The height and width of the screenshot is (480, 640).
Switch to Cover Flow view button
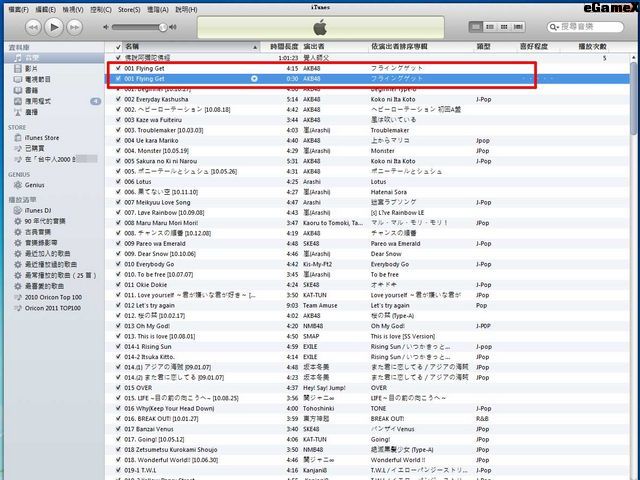coord(518,27)
